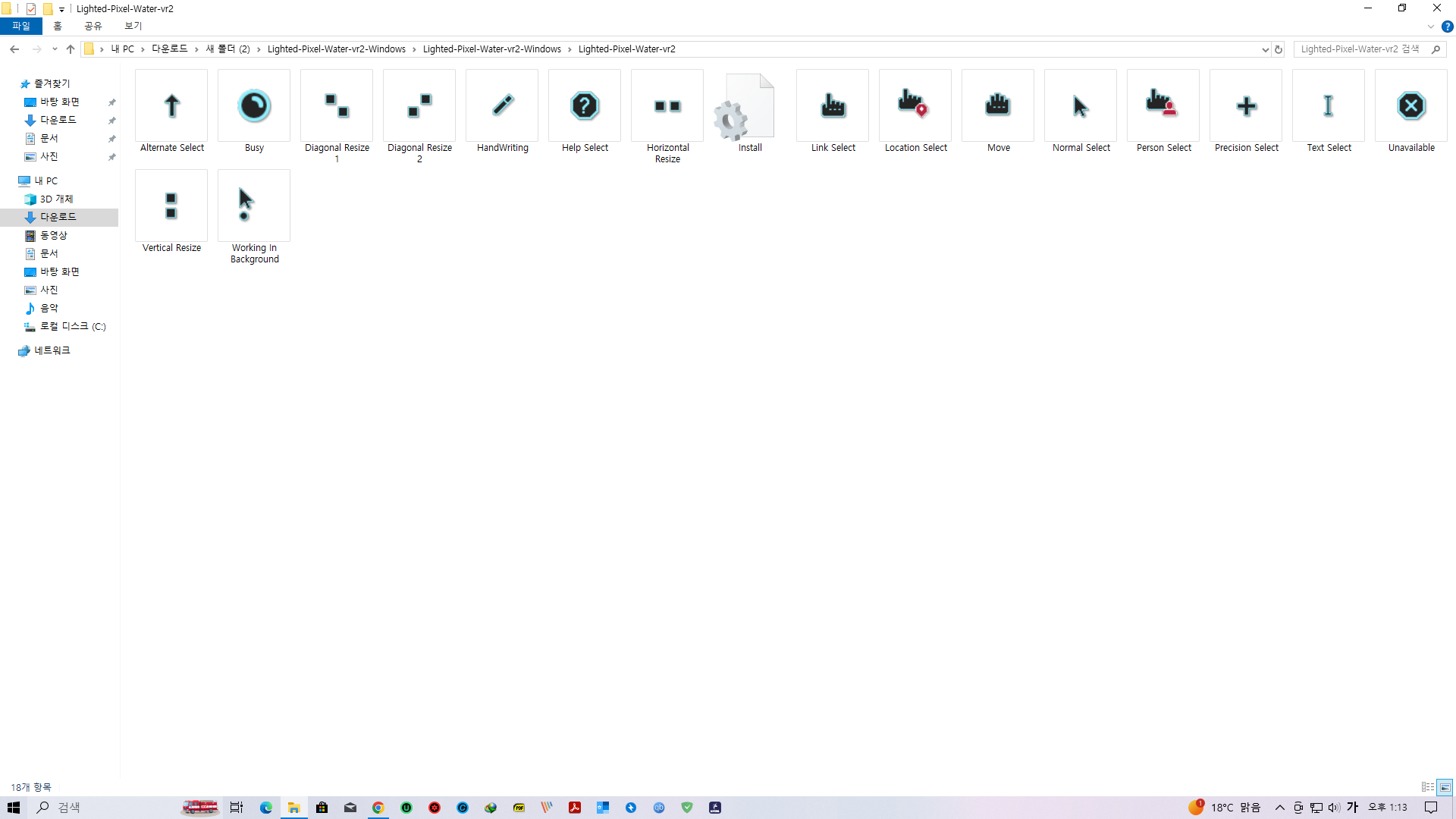
Task: Open 3D 개체 folder in tree
Action: pos(56,199)
